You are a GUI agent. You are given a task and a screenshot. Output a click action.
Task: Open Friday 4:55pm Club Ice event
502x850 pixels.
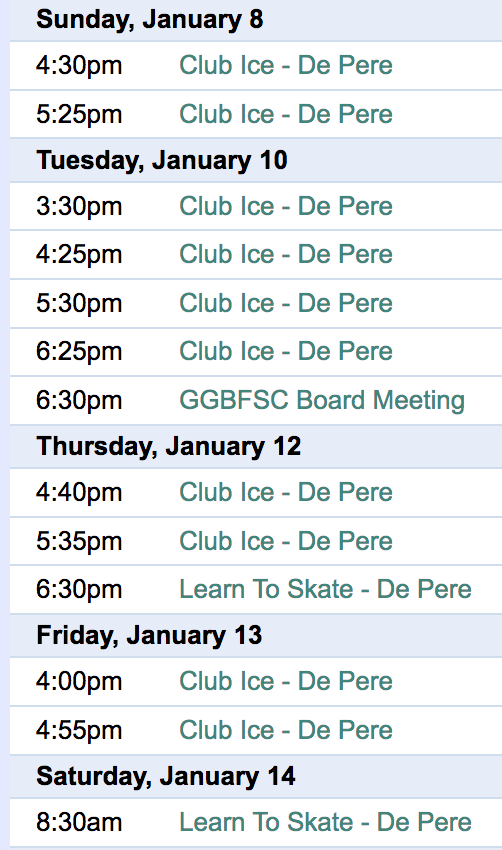pyautogui.click(x=286, y=730)
